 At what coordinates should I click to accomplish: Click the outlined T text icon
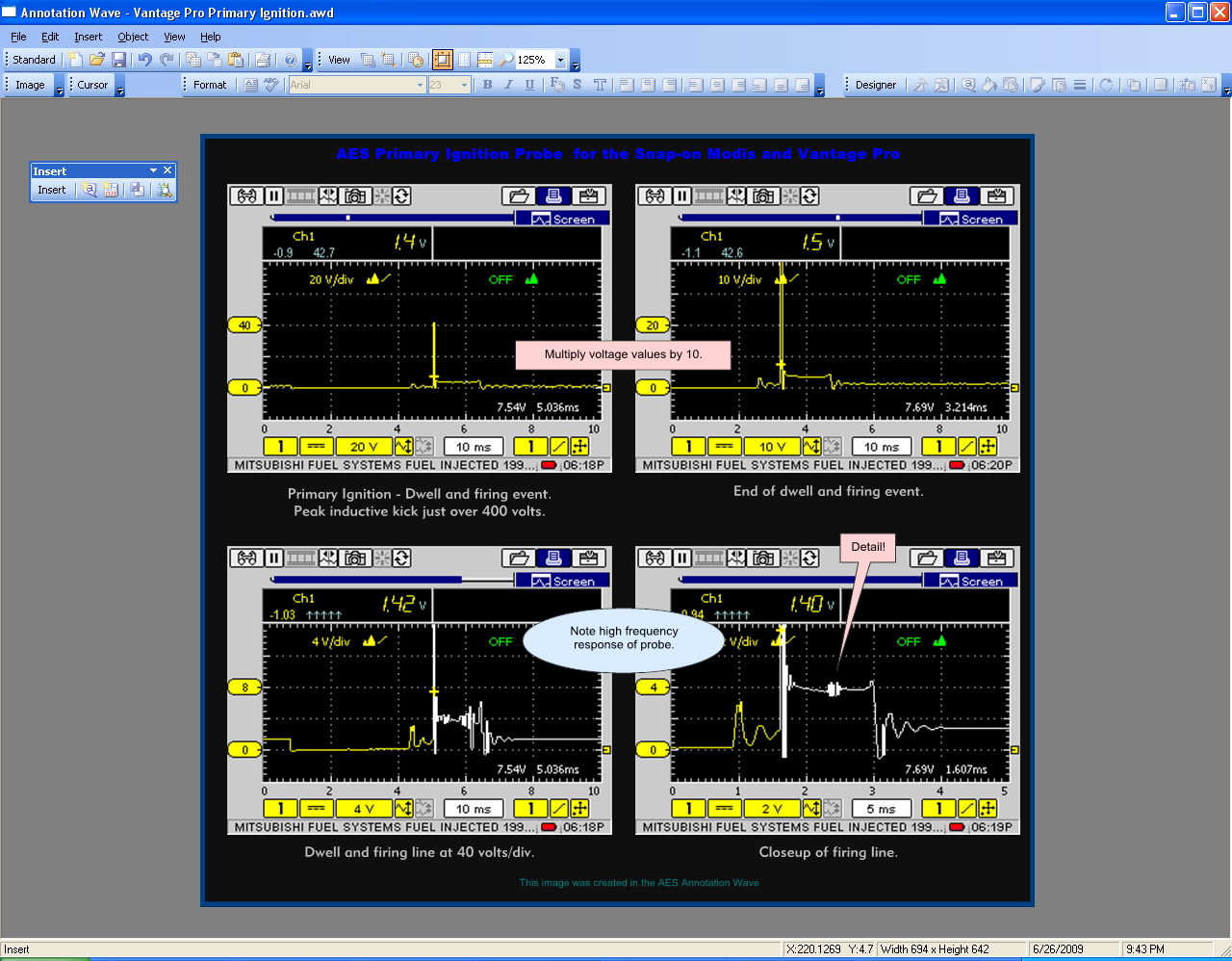click(x=600, y=85)
